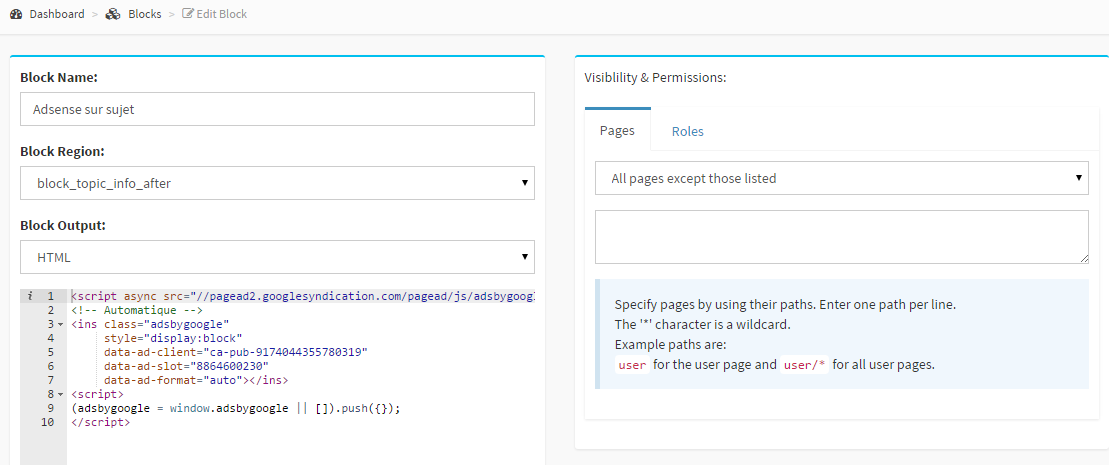This screenshot has height=465, width=1109.
Task: Click the closing script tag on line 10
Action: (100, 423)
